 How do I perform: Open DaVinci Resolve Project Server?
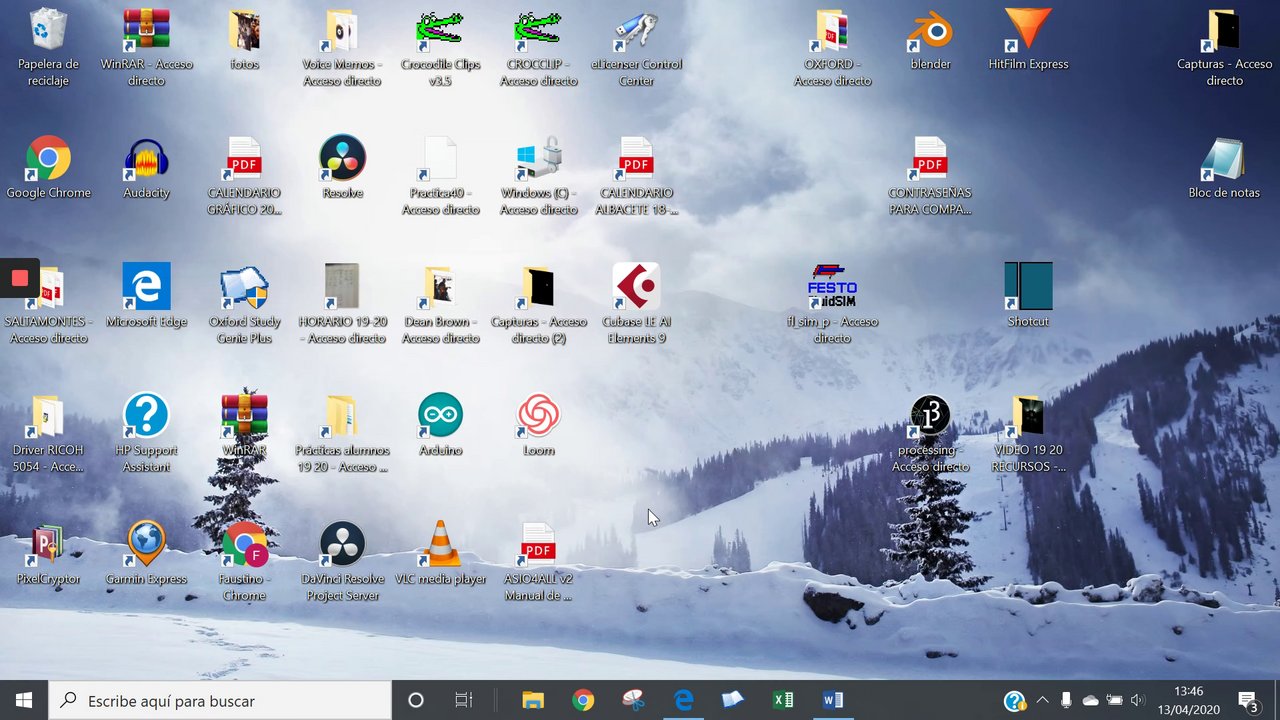click(342, 562)
